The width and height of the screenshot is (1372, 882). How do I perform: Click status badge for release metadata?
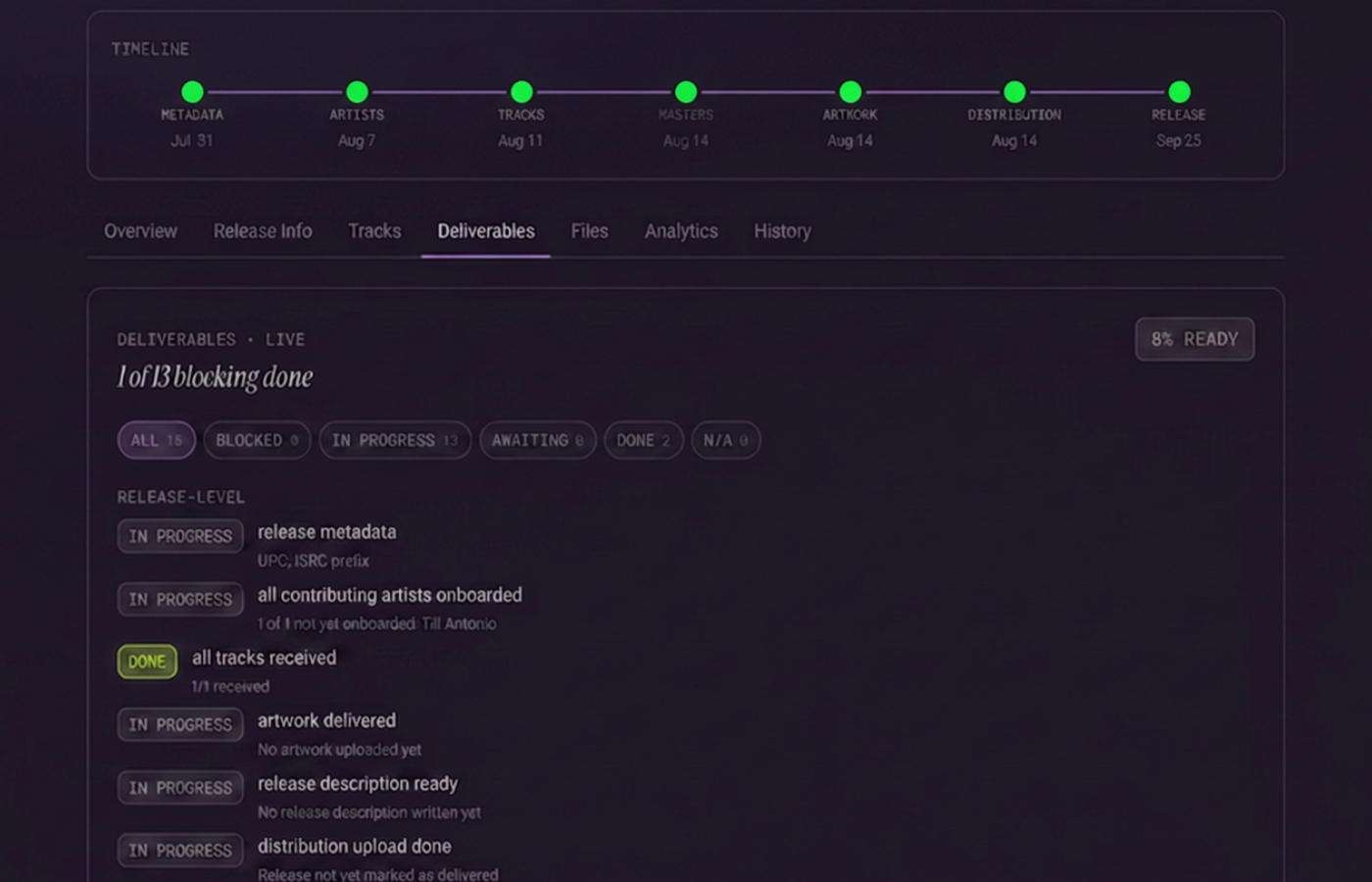(x=180, y=536)
